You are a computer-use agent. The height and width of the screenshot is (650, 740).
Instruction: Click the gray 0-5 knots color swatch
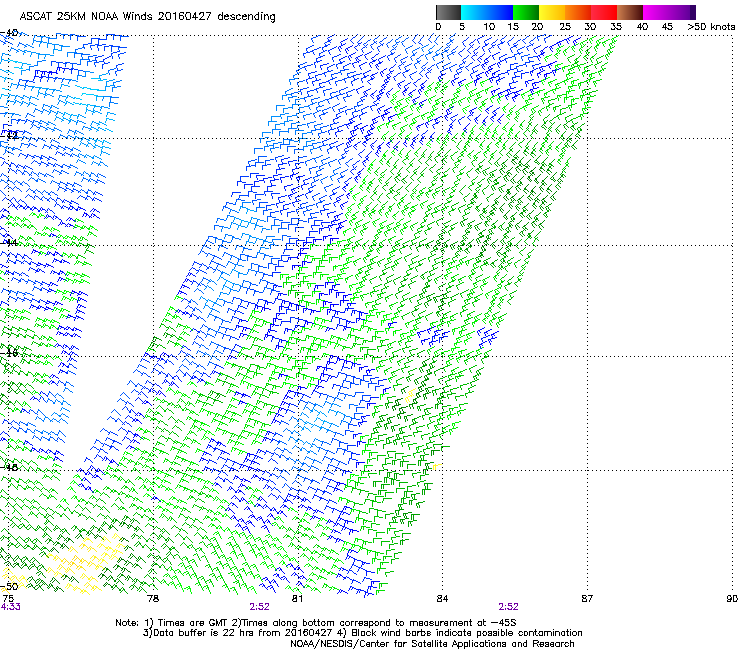[448, 12]
